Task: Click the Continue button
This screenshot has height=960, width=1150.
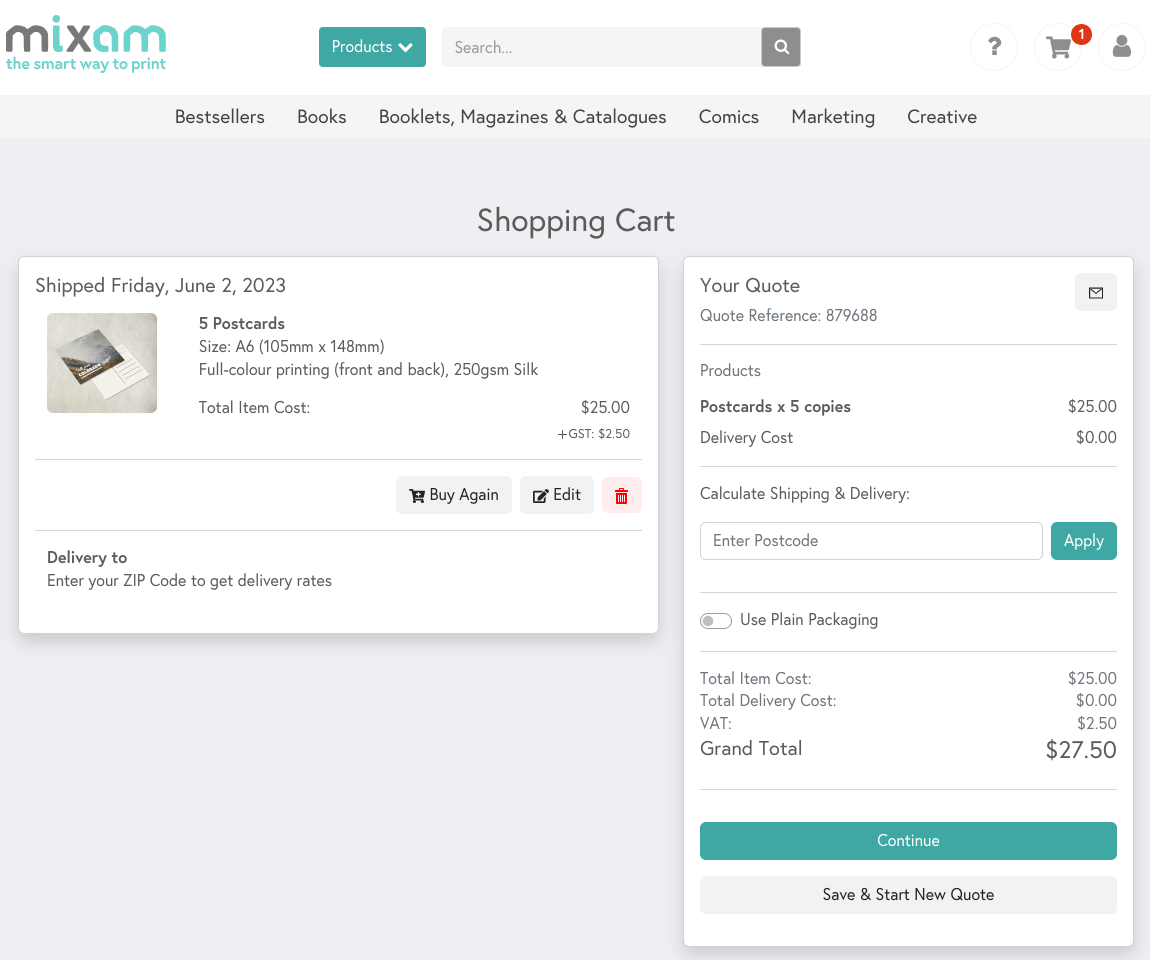Action: (x=908, y=841)
